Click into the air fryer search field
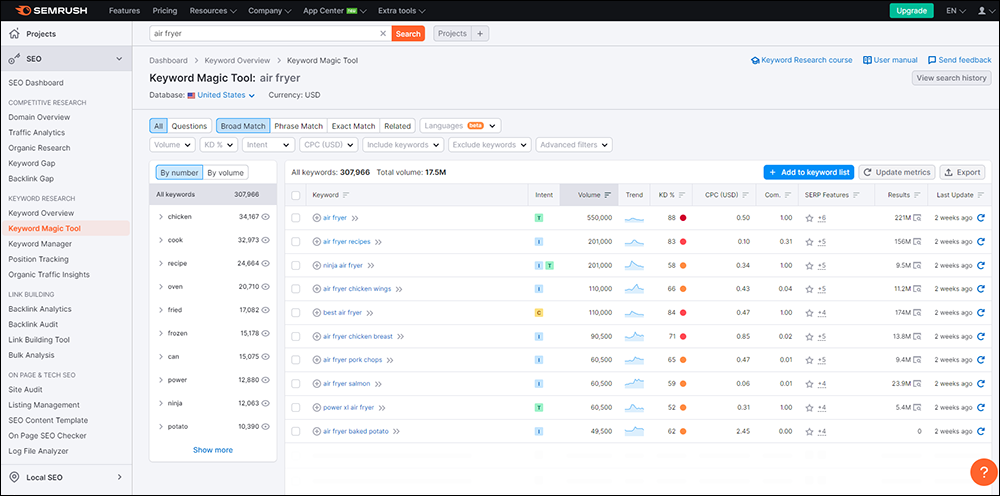This screenshot has height=496, width=1000. (264, 34)
